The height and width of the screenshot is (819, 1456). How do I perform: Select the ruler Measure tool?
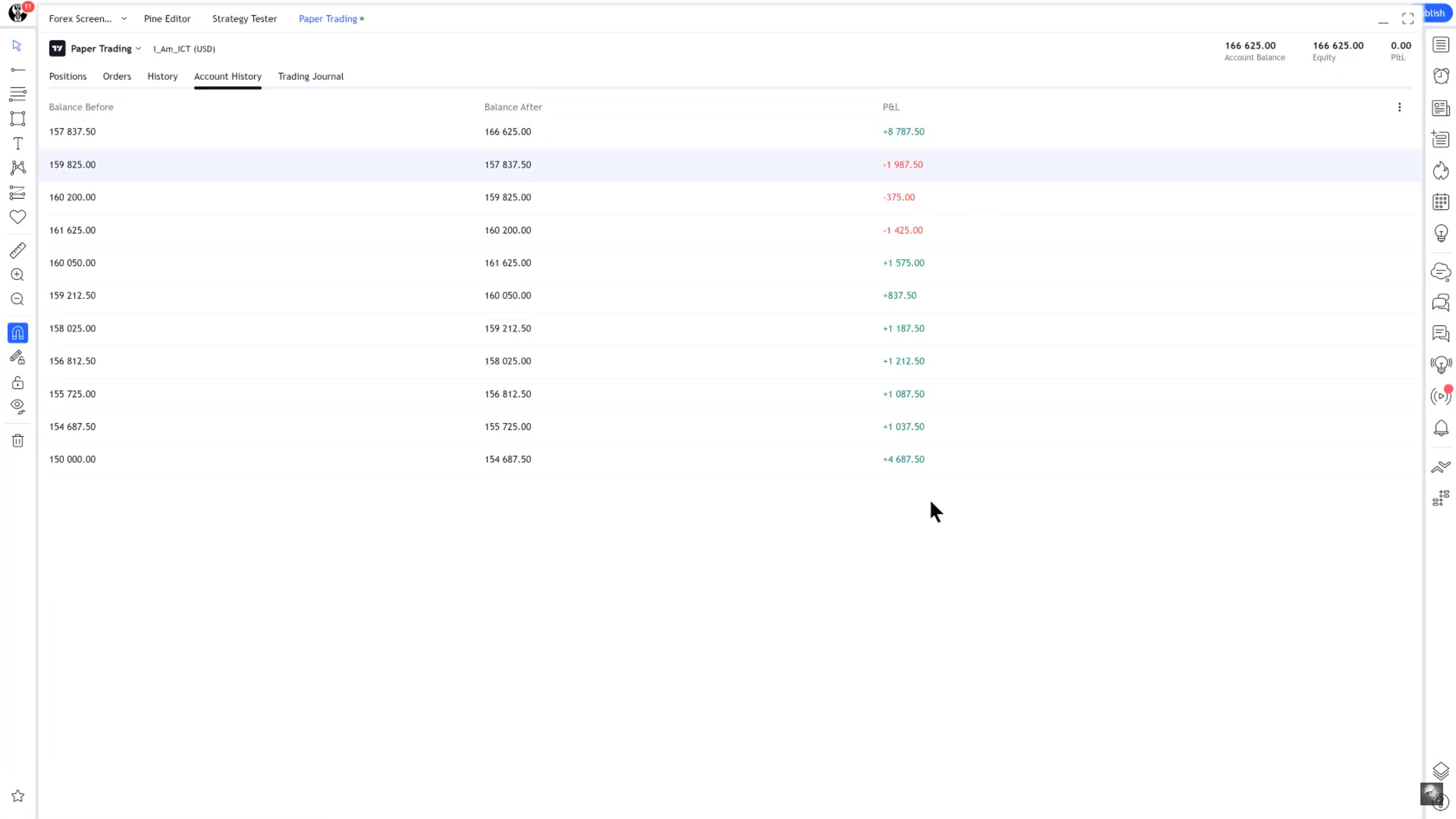(x=17, y=250)
